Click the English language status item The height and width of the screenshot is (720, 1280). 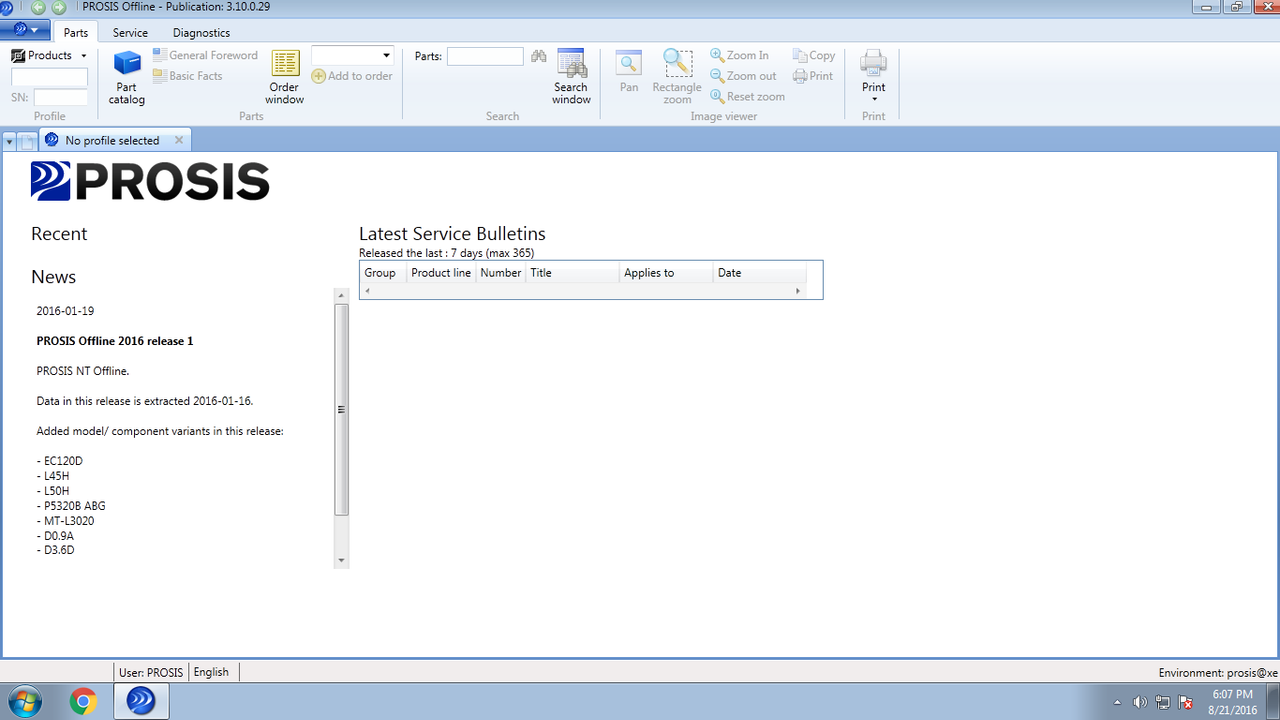point(211,672)
